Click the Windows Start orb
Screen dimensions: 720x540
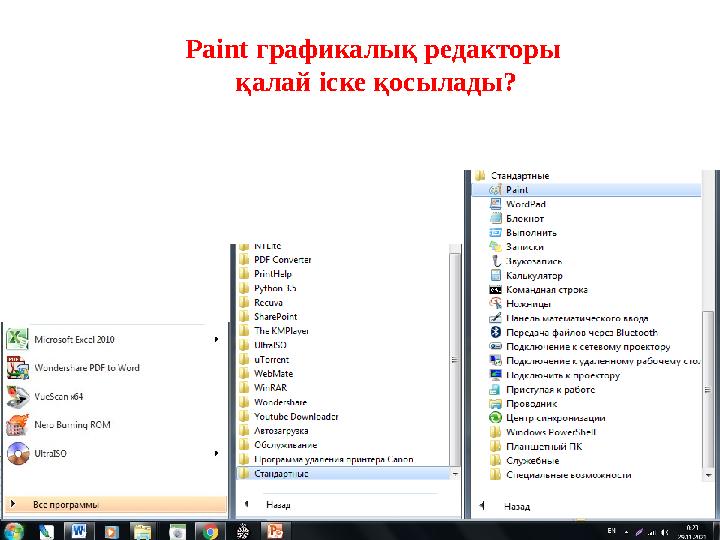(x=13, y=531)
